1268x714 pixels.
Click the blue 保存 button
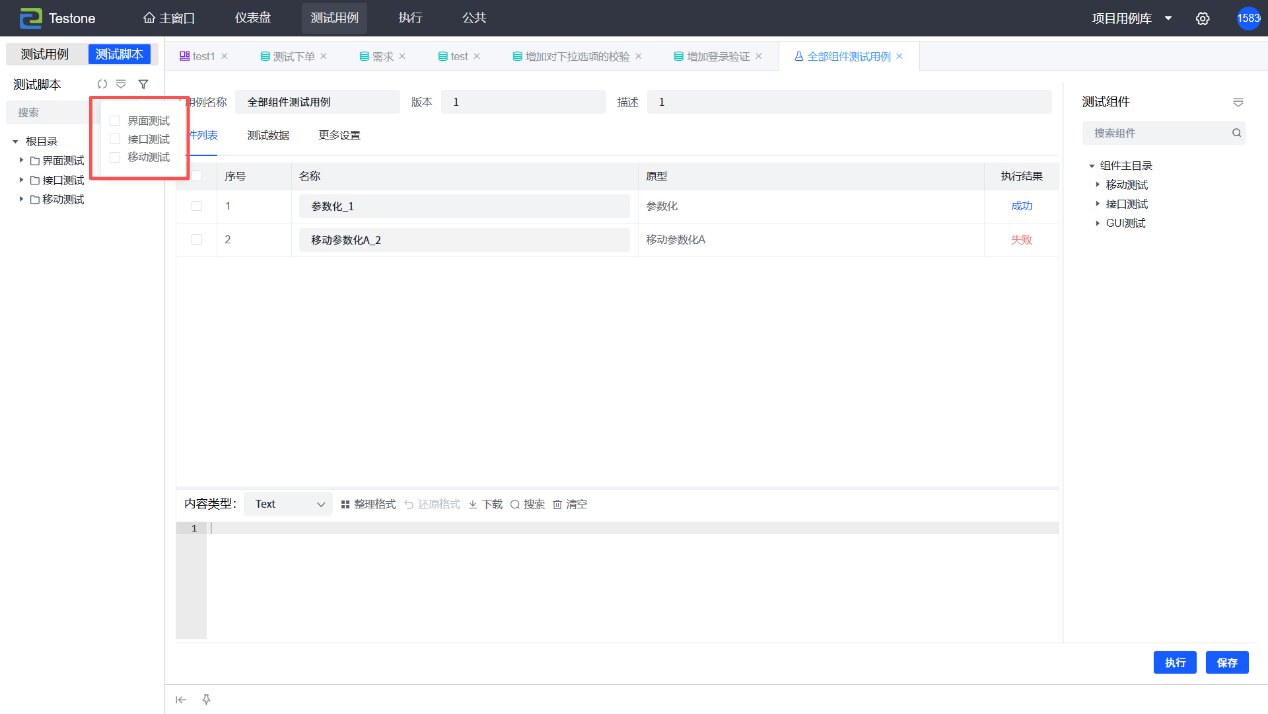tap(1227, 663)
